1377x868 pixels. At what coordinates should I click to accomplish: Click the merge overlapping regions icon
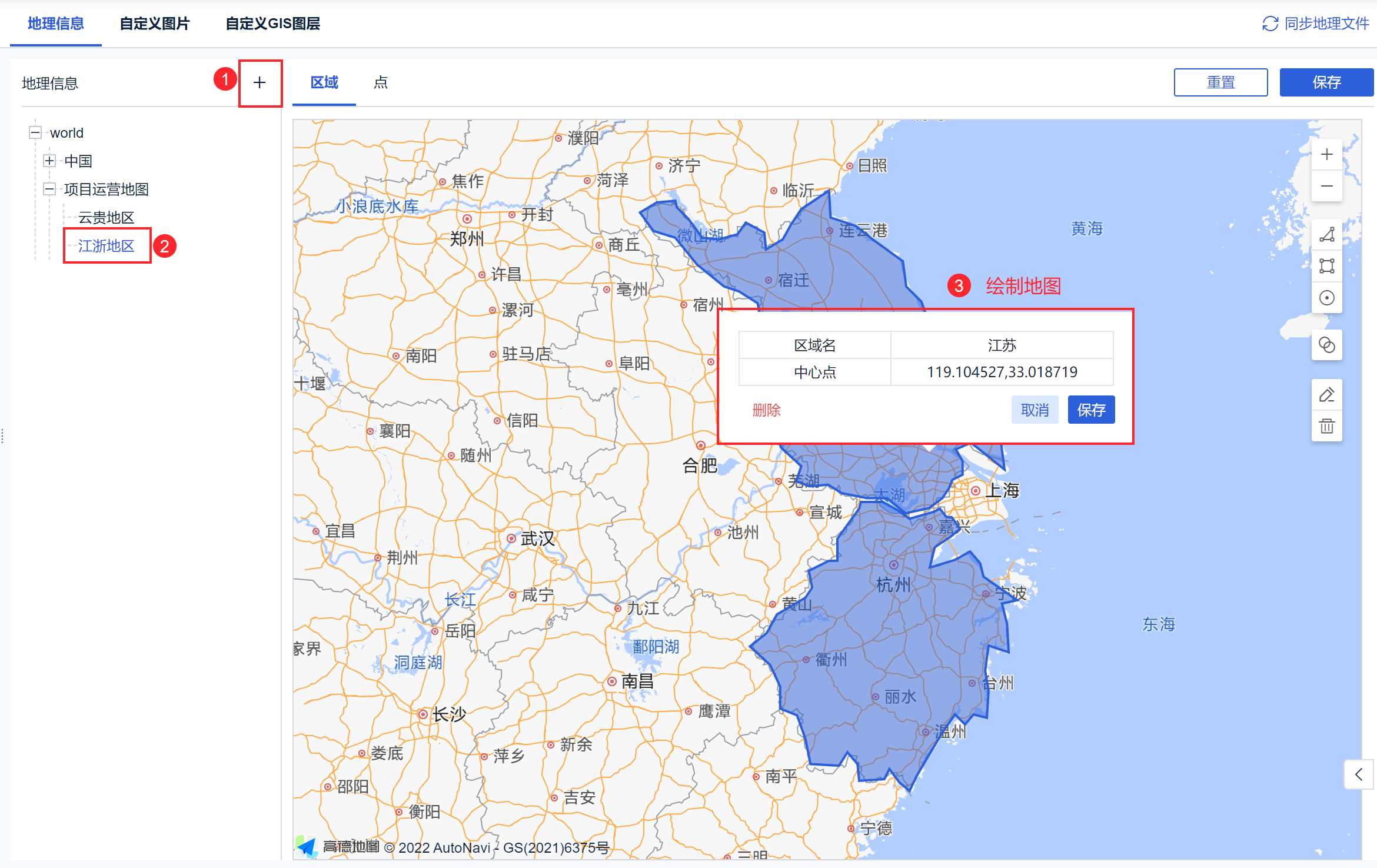click(1326, 345)
